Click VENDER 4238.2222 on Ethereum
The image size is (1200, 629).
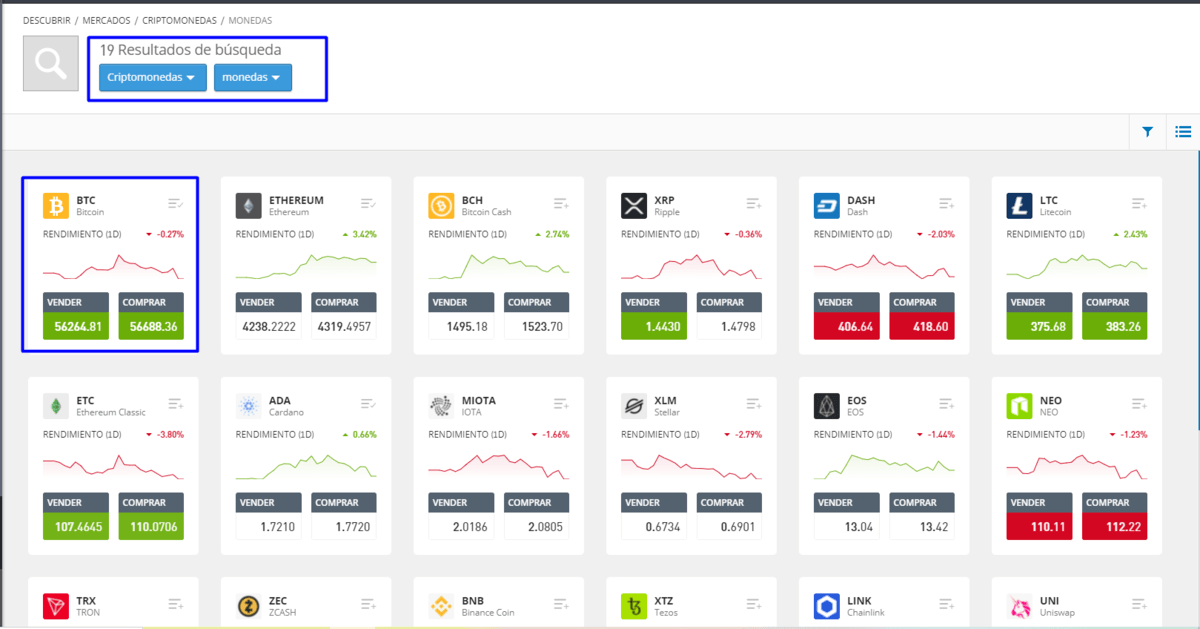[x=270, y=316]
